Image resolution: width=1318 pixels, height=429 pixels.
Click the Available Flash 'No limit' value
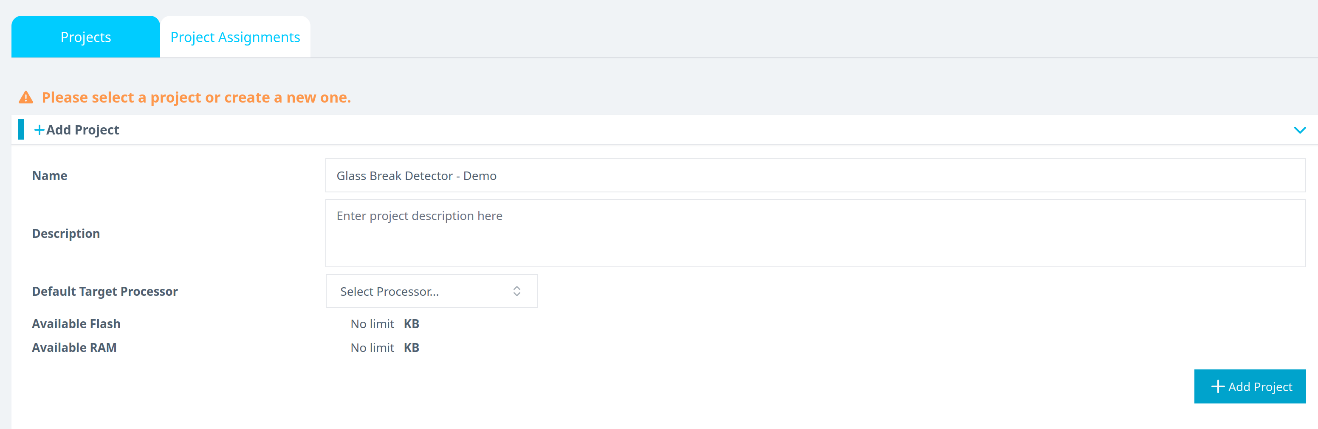click(372, 324)
